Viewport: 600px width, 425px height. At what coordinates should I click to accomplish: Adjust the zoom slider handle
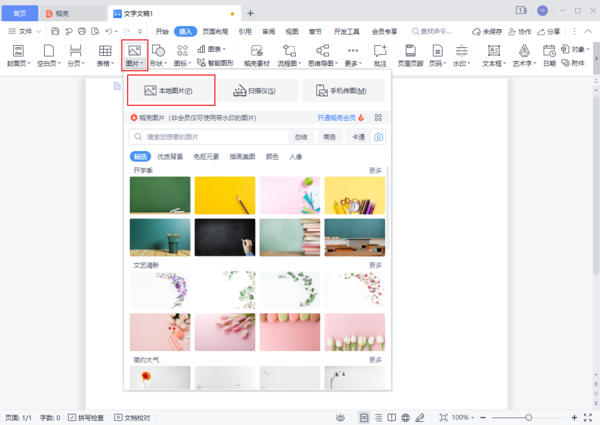click(x=528, y=418)
